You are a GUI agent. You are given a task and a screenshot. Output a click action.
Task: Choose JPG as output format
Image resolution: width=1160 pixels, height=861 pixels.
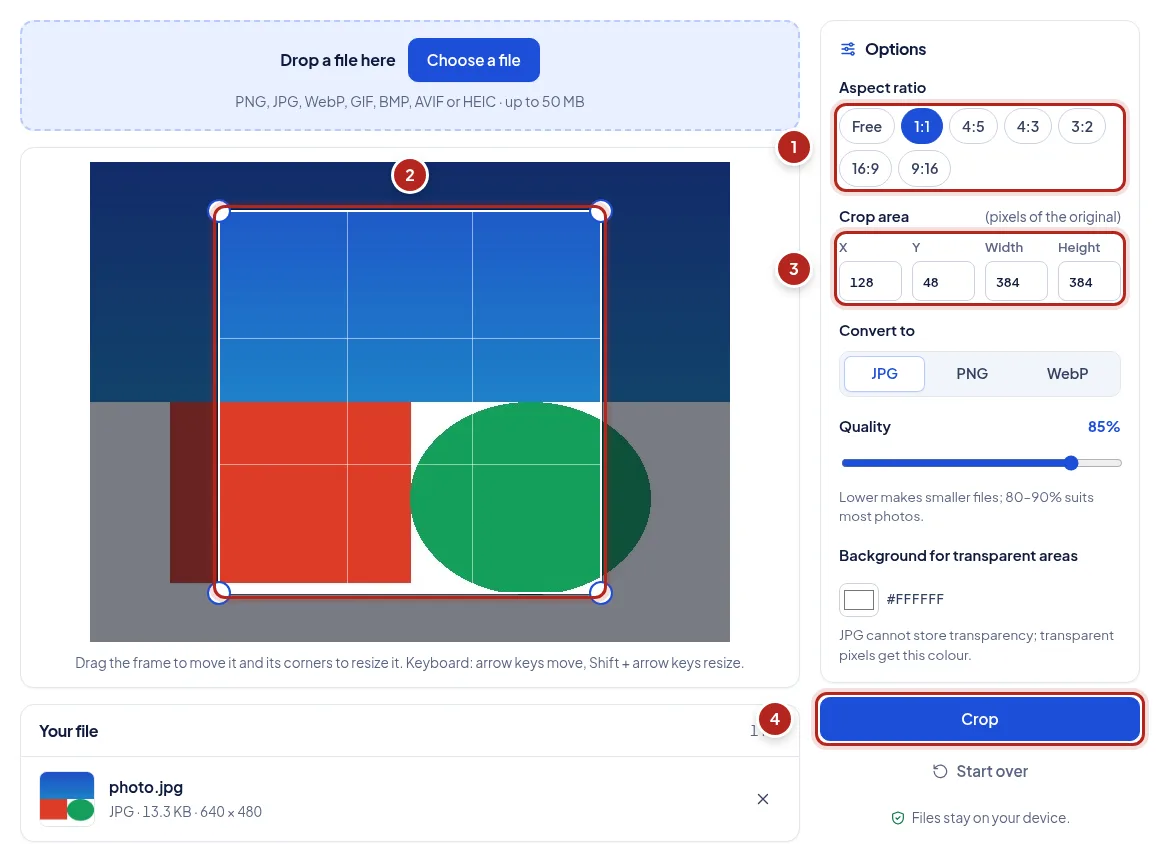coord(884,374)
